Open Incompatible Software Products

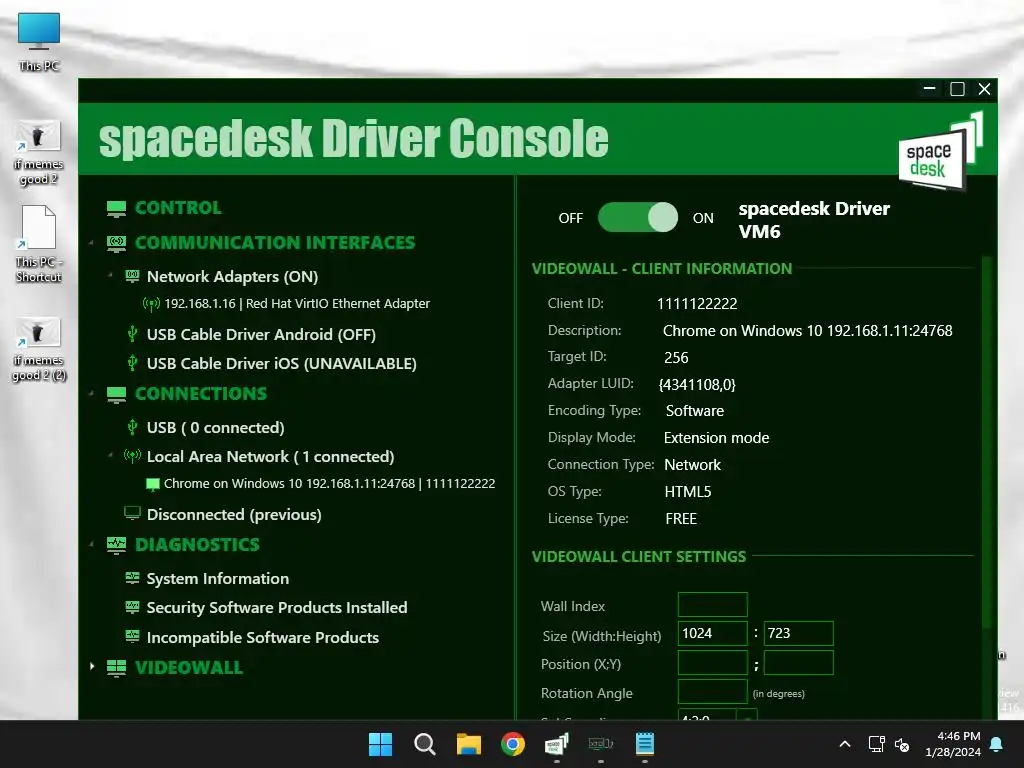click(x=263, y=637)
